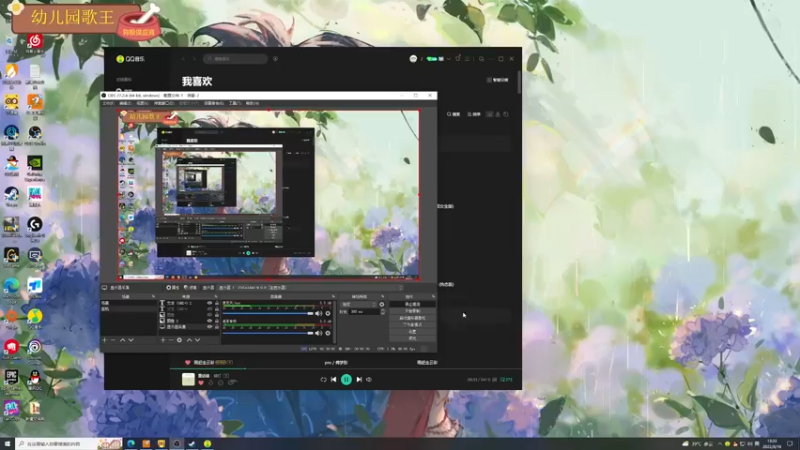Image resolution: width=800 pixels, height=450 pixels.
Task: Open the OBS 视图 menu
Action: click(x=142, y=103)
